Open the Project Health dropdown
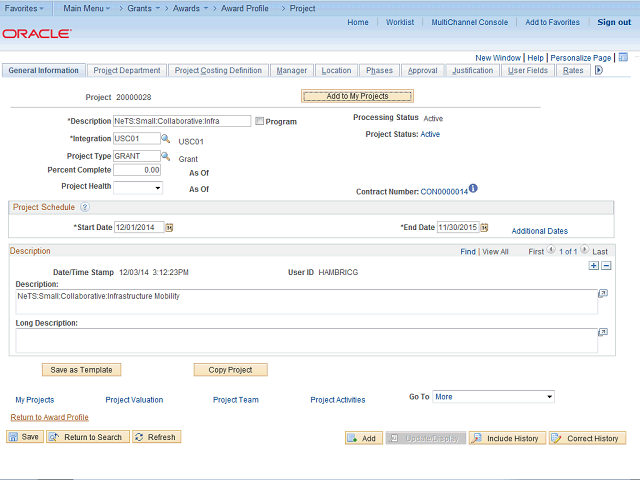The width and height of the screenshot is (640, 480). click(x=138, y=187)
